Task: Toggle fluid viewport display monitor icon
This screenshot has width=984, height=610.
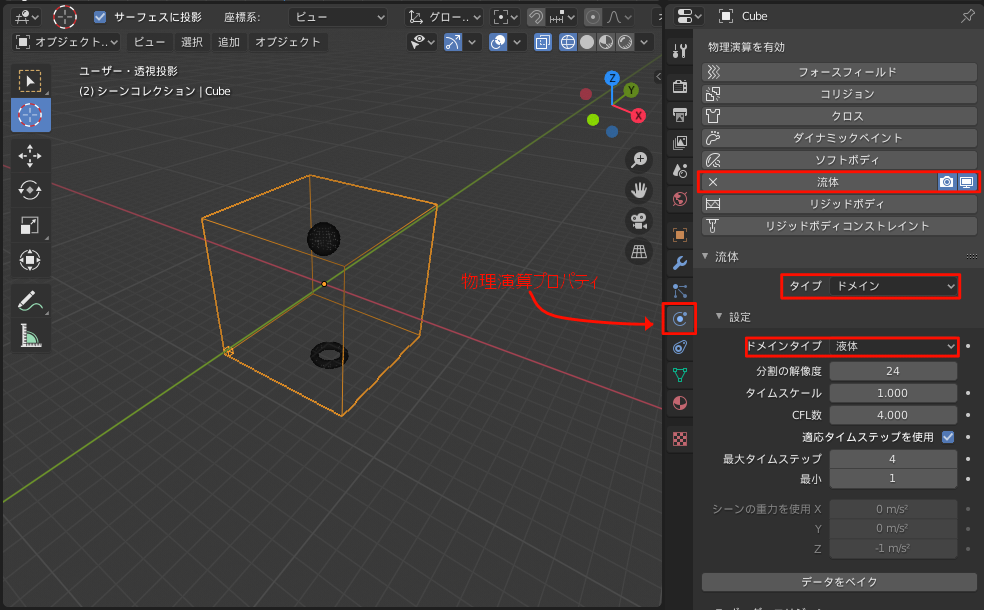Action: coord(966,182)
